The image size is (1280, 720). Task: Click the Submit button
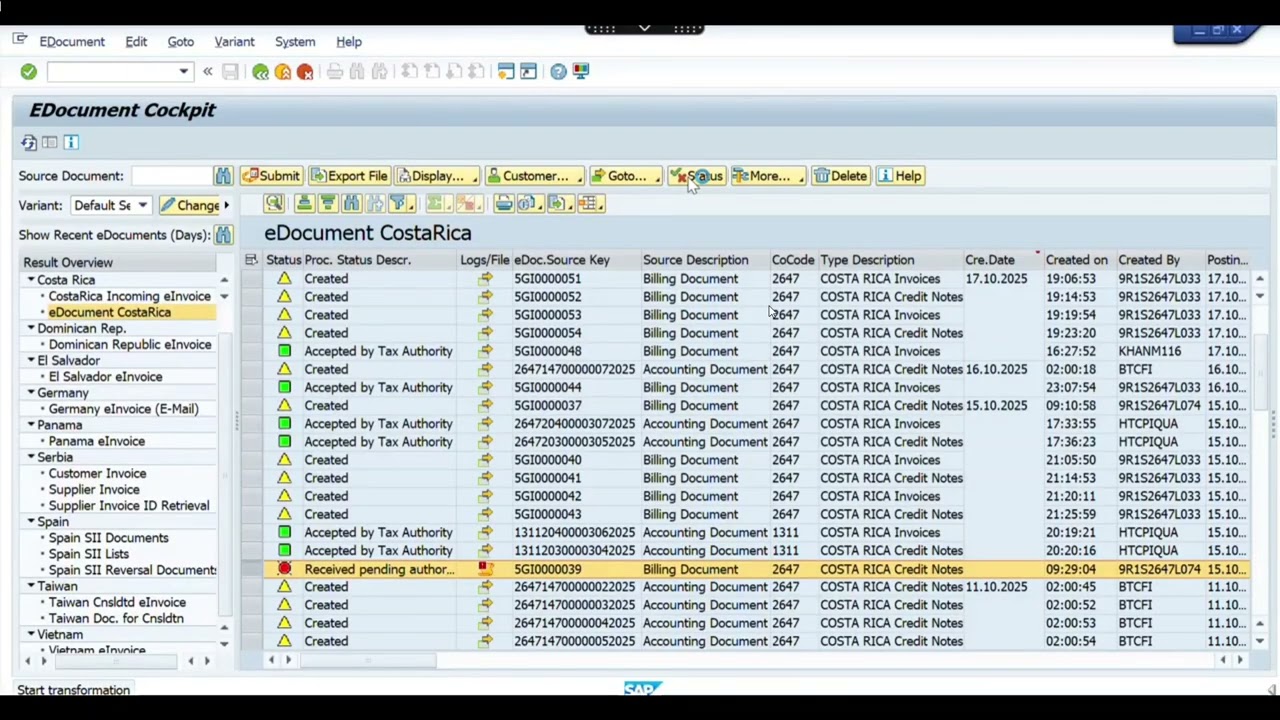271,176
